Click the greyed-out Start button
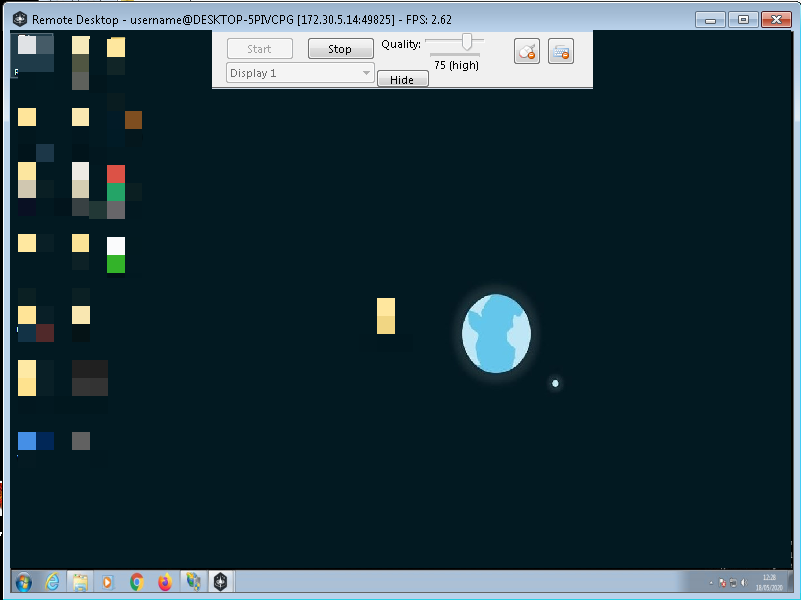The image size is (802, 600). 260,49
